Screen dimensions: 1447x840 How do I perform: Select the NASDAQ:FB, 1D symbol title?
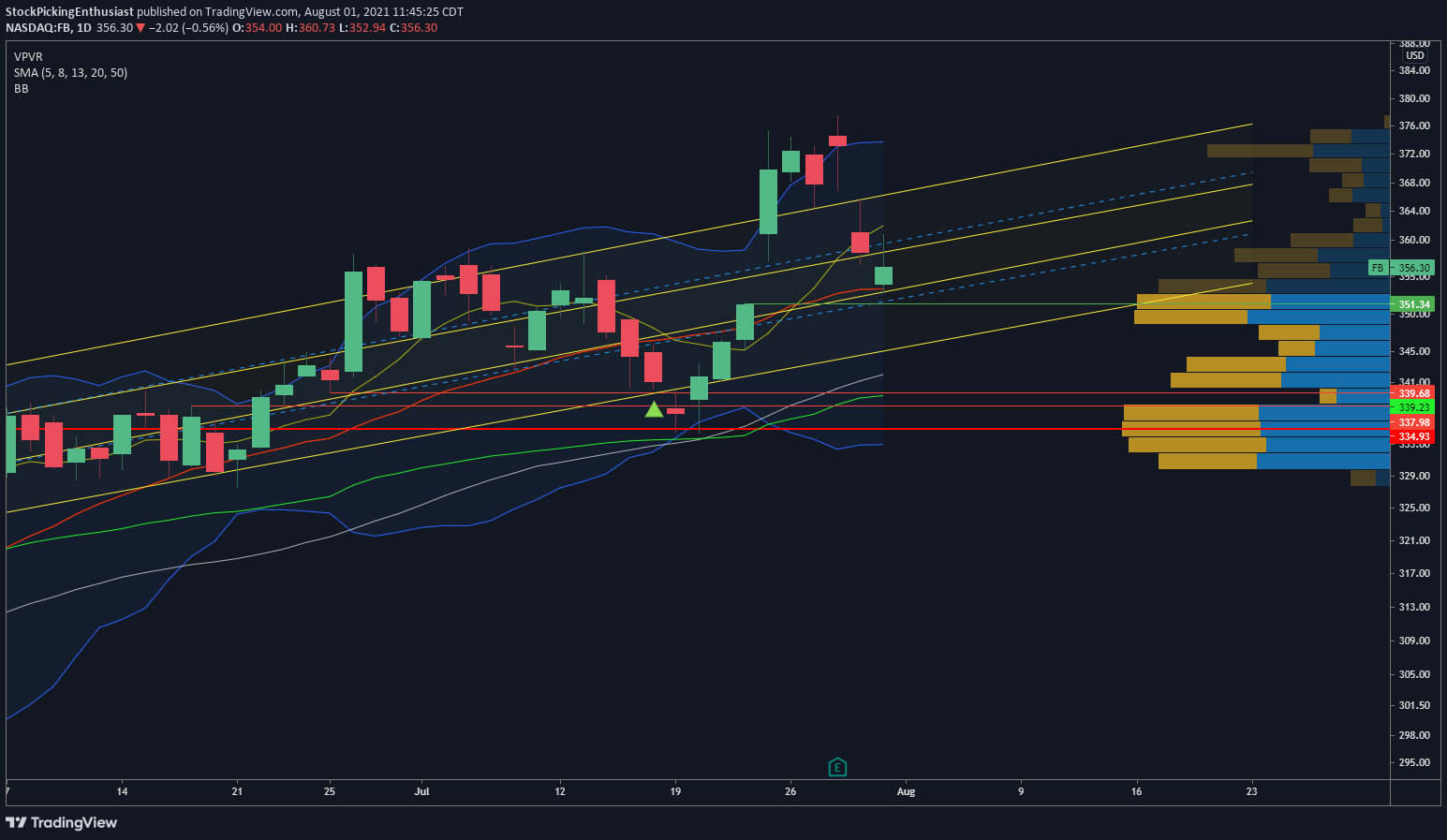tap(49, 28)
